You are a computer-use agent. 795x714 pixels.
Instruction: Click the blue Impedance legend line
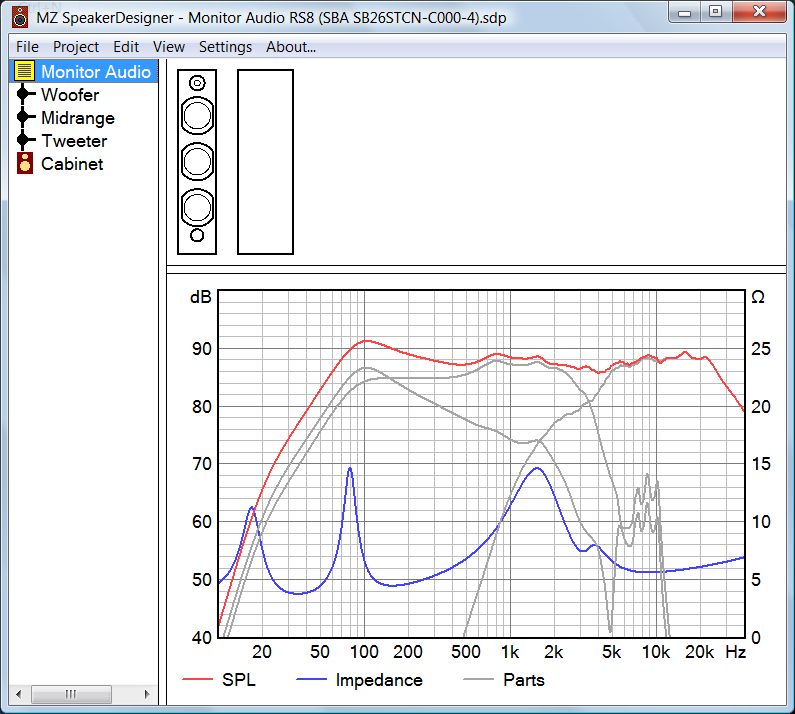pyautogui.click(x=311, y=680)
